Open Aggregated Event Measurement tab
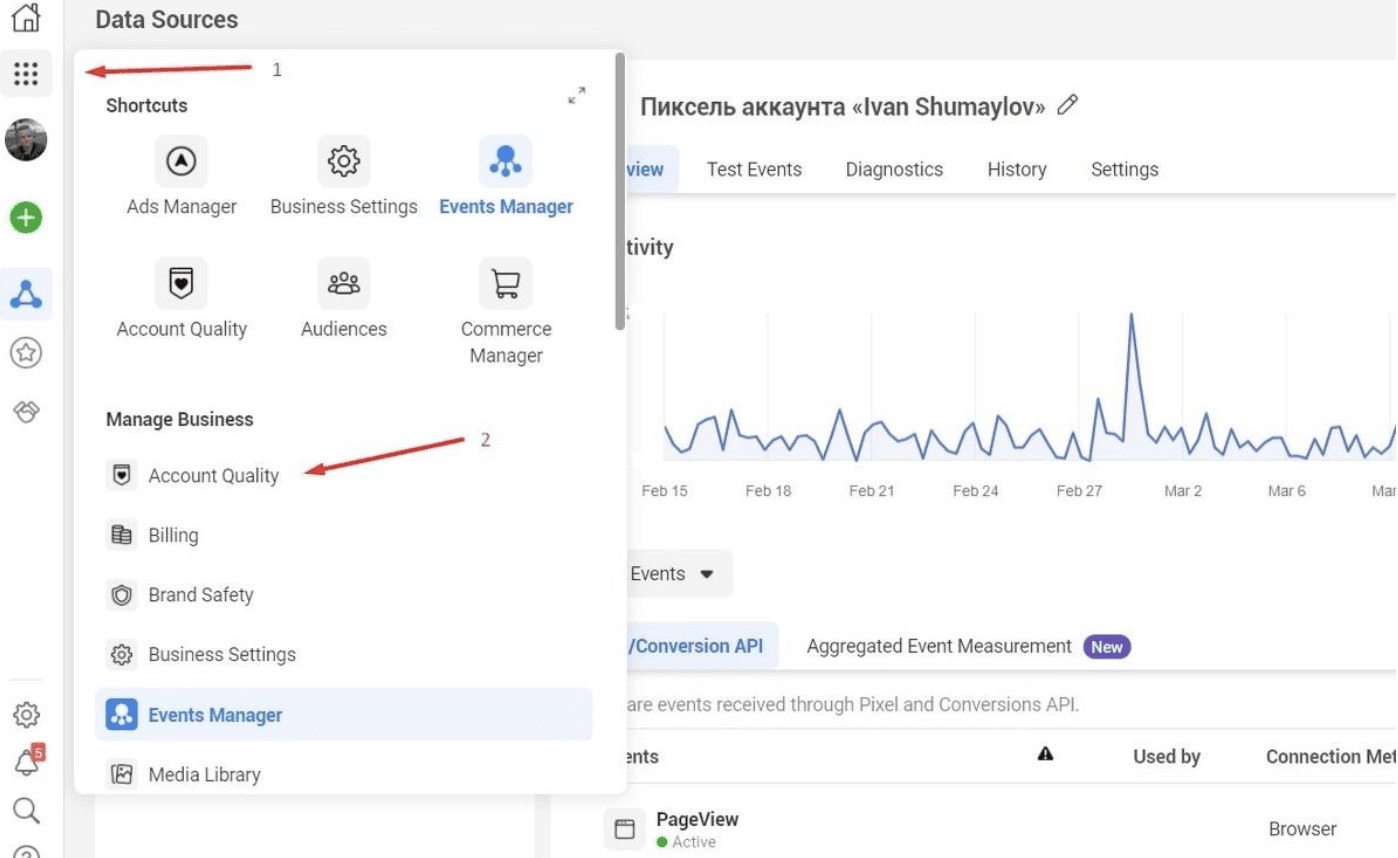Screen dimensions: 1398x858 tap(968, 646)
